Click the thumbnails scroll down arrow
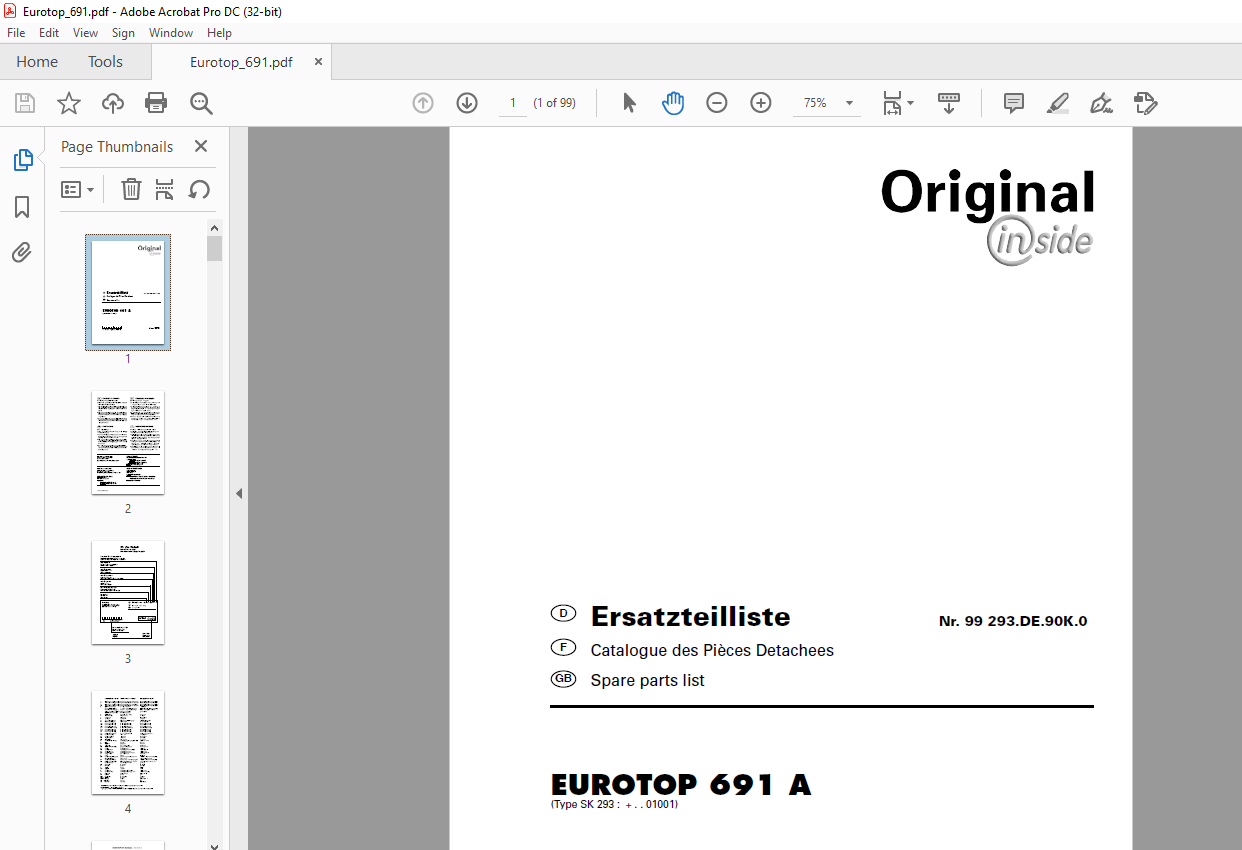Image resolution: width=1242 pixels, height=850 pixels. (214, 845)
